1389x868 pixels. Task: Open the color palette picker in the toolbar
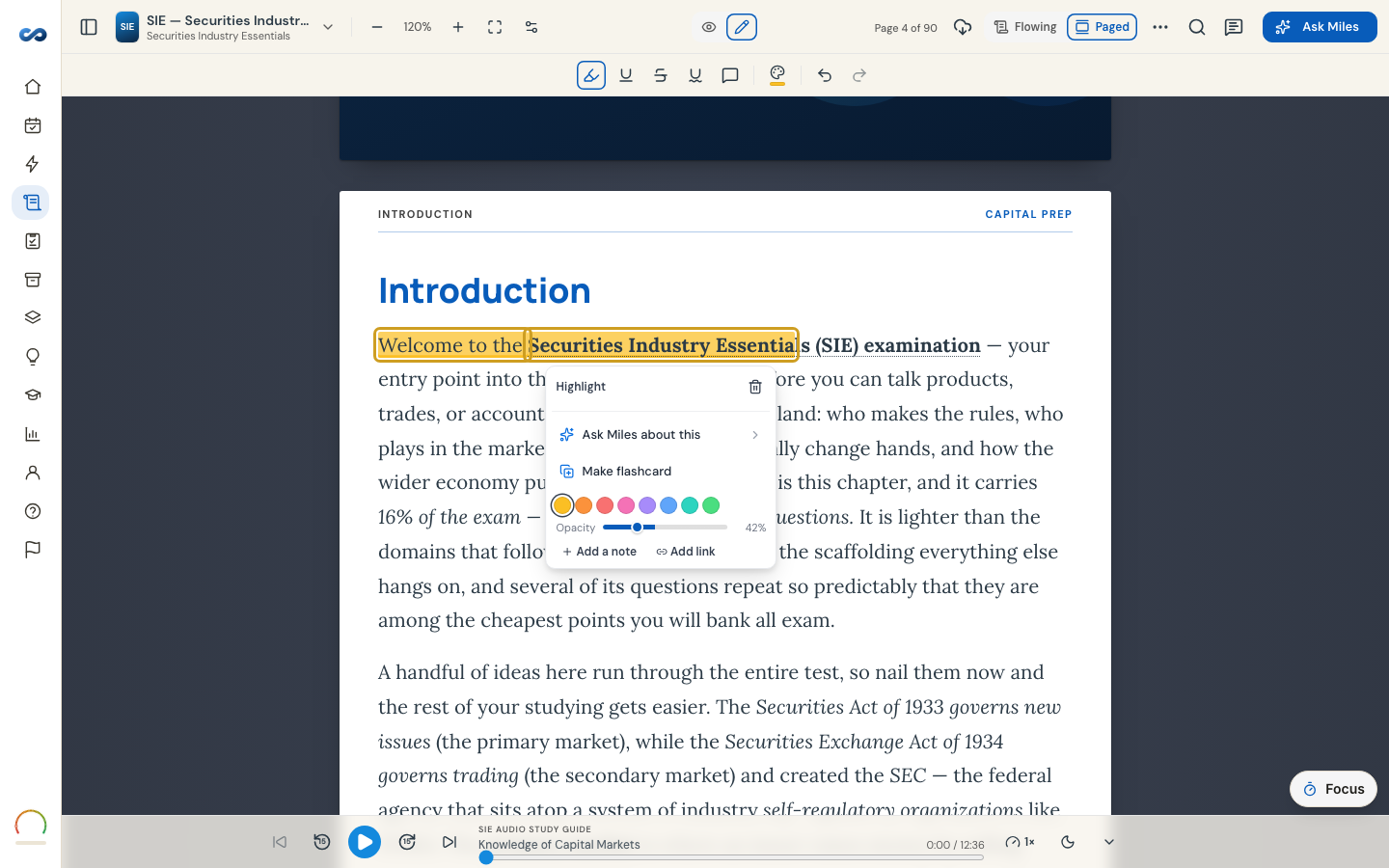tap(777, 75)
